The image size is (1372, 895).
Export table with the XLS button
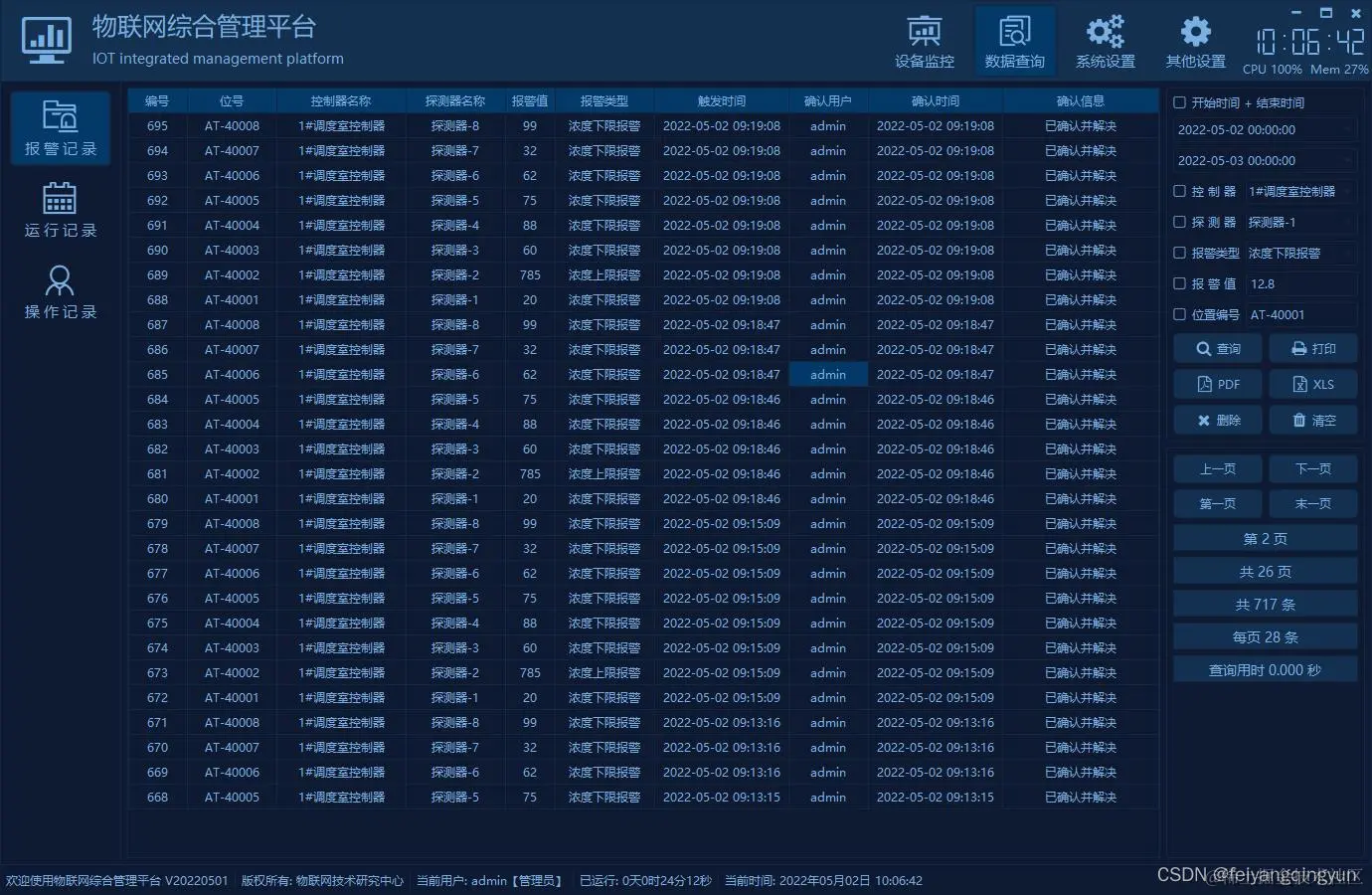pos(1312,384)
